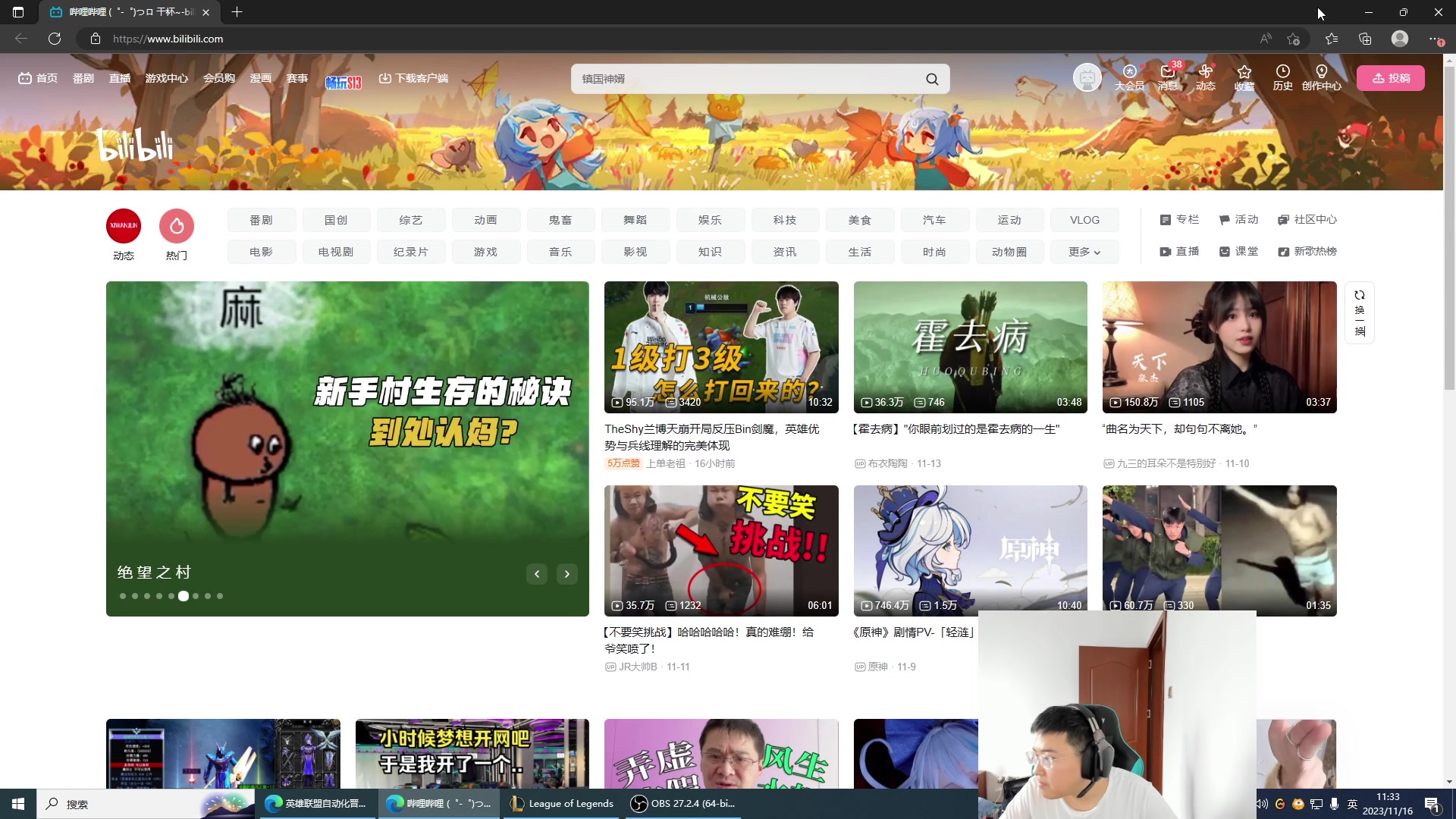Open 英雄联盟 Edge taskbar window
Viewport: 1456px width, 819px height.
[x=317, y=804]
